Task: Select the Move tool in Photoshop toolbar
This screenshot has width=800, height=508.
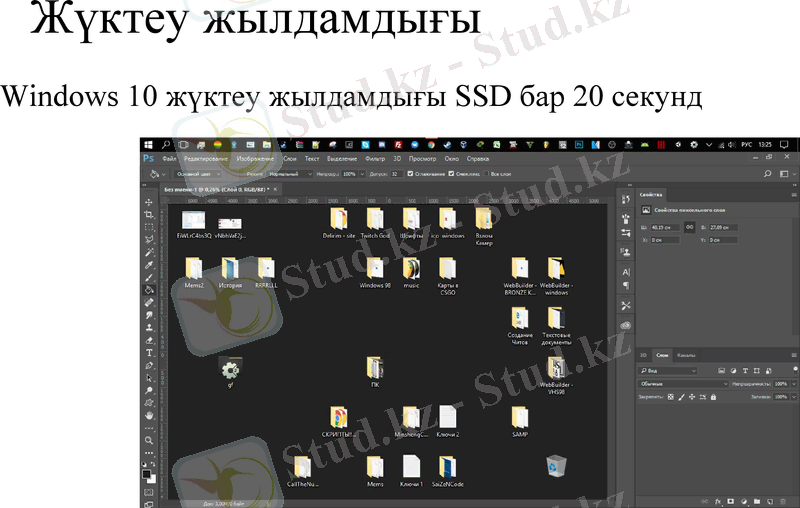Action: [148, 202]
